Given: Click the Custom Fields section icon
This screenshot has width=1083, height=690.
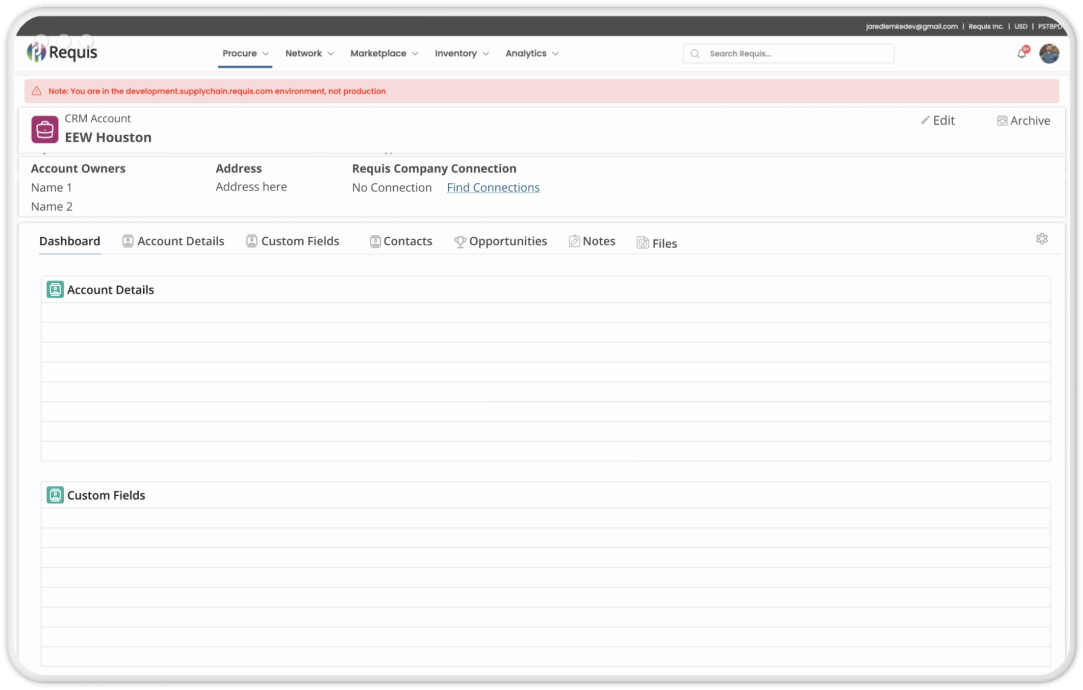Looking at the screenshot, I should point(55,495).
